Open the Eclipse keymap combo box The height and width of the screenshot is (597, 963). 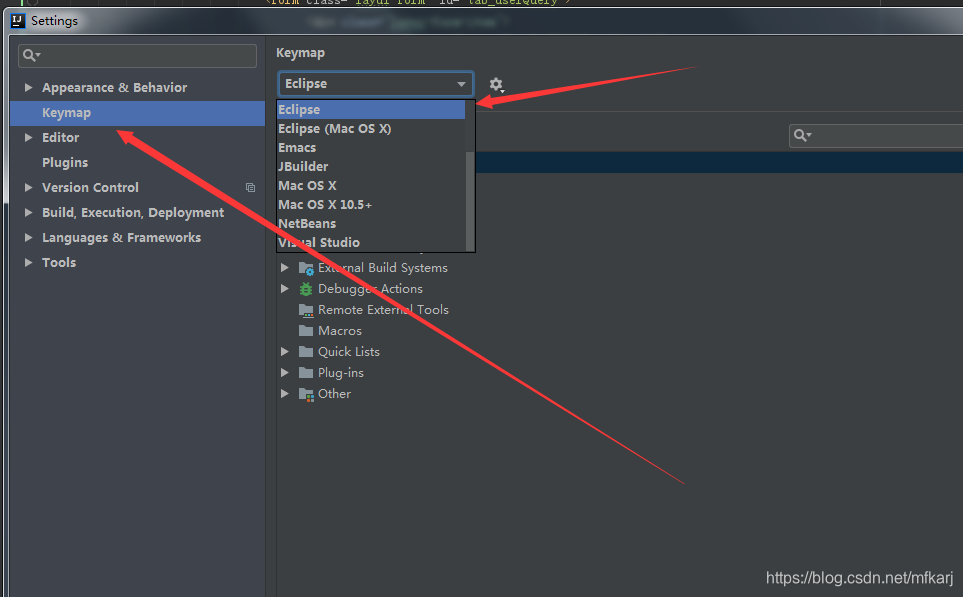click(375, 84)
